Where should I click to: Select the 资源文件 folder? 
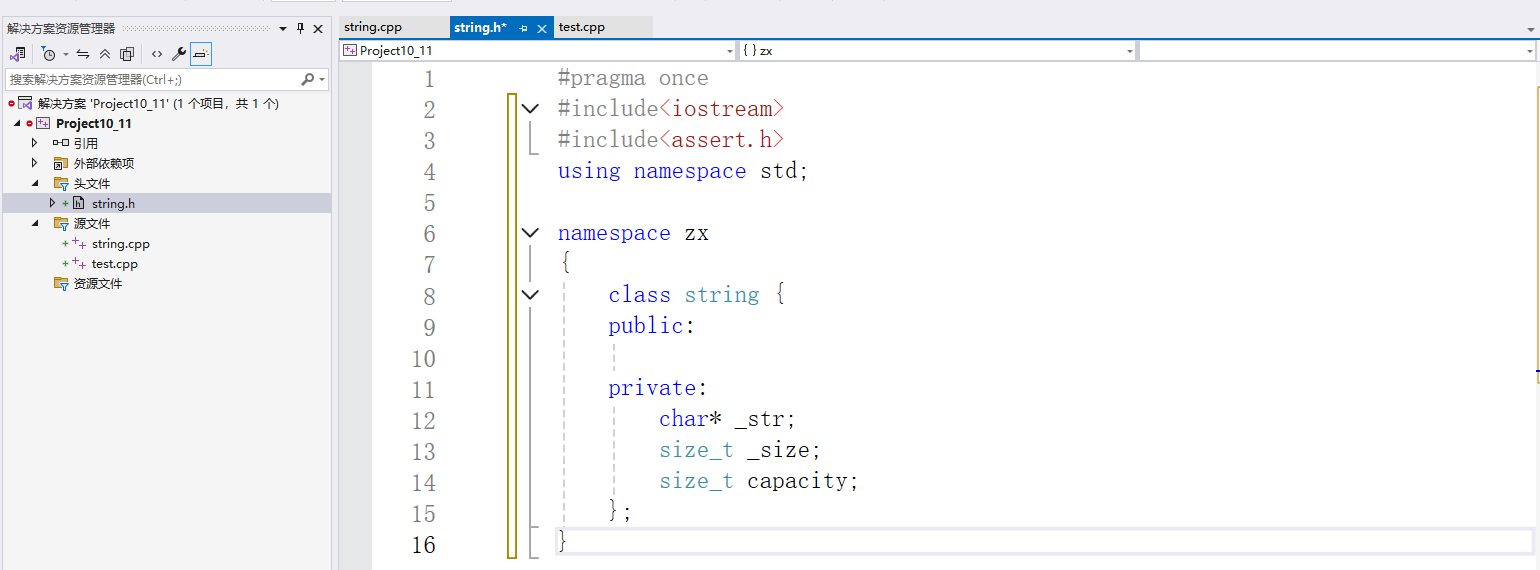(98, 284)
